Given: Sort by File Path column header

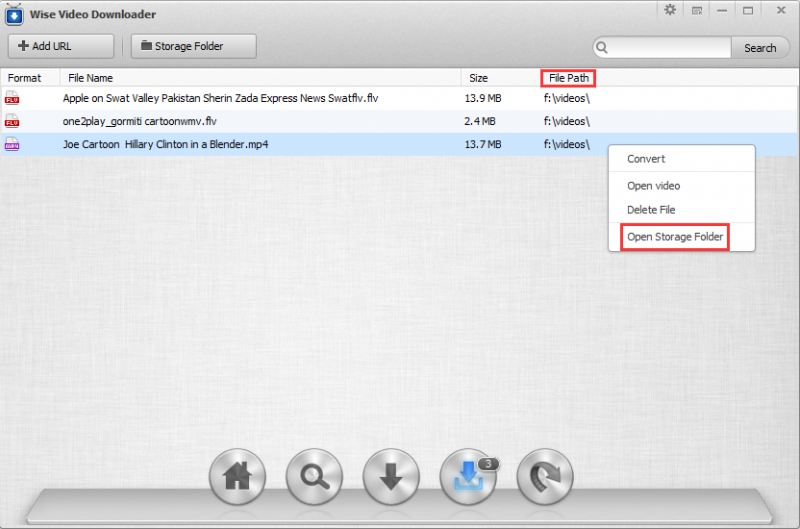Looking at the screenshot, I should point(568,78).
